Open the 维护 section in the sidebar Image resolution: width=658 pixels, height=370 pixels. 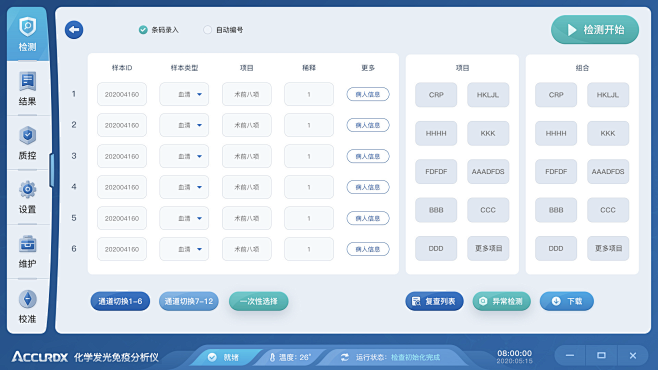tap(27, 252)
